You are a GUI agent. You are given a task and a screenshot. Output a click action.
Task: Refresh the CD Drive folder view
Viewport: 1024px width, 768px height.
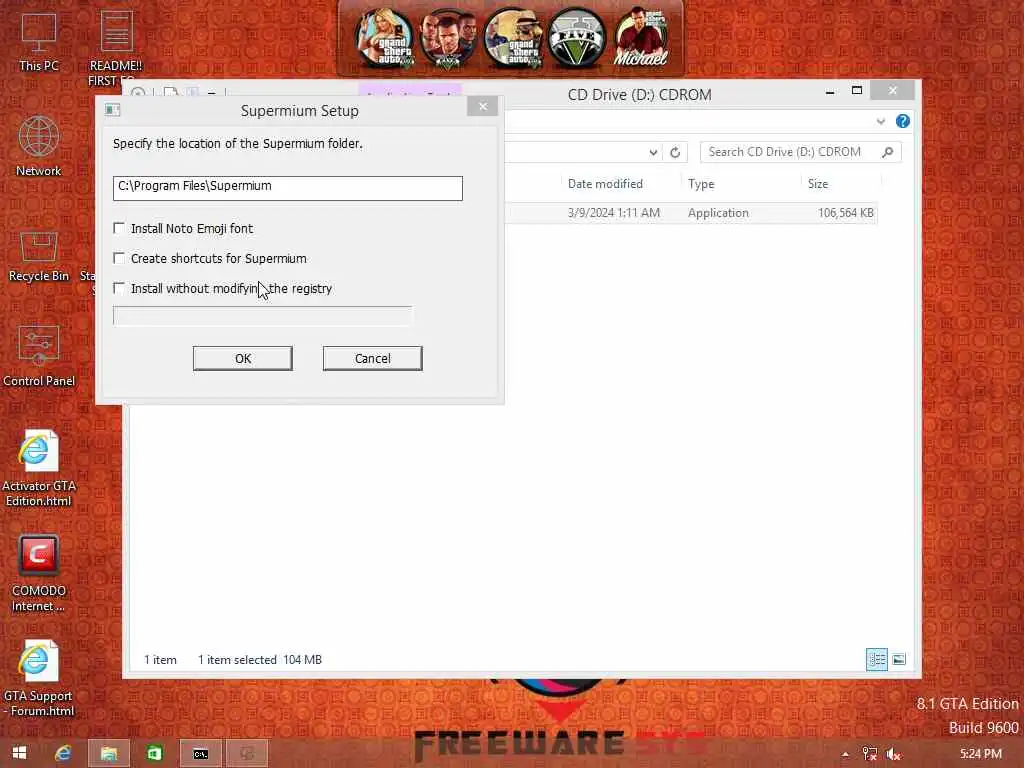point(675,152)
